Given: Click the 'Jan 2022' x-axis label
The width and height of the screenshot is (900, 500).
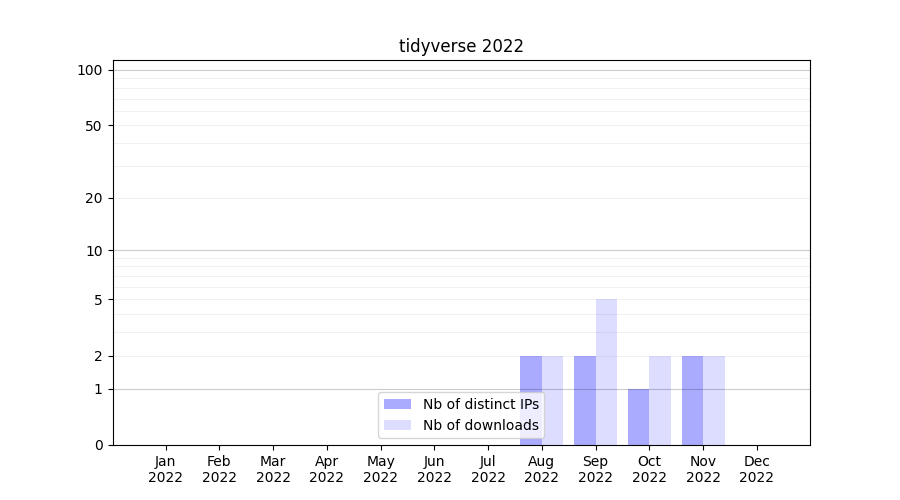Looking at the screenshot, I should click(x=165, y=469).
